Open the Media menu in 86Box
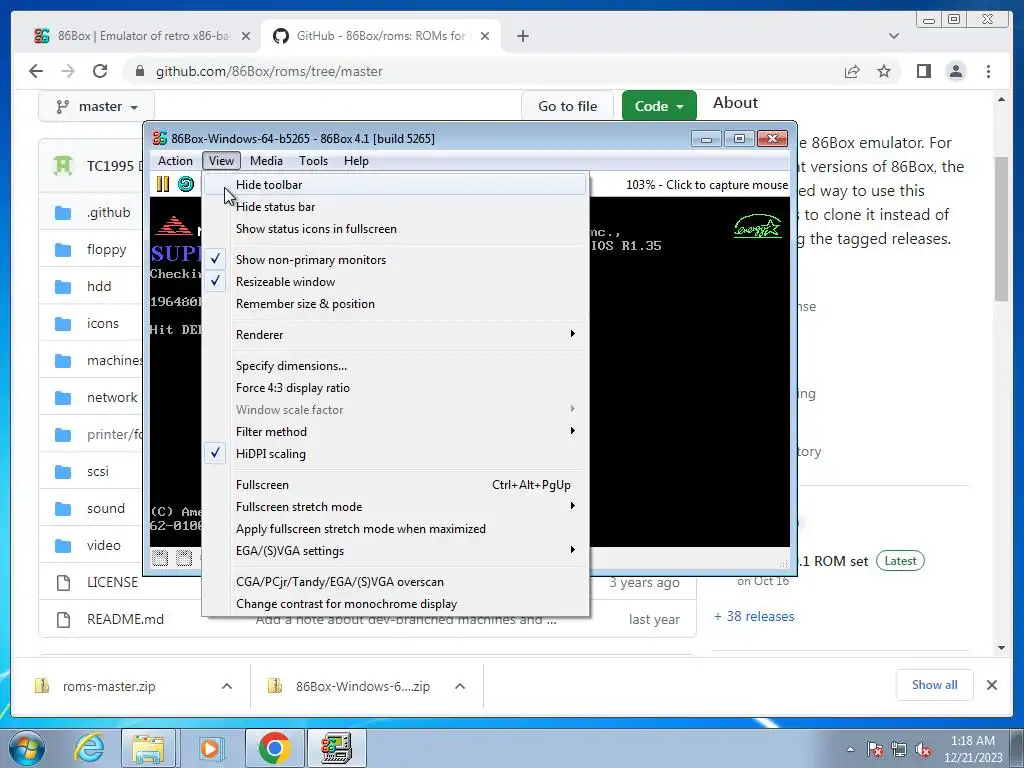Screen dimensions: 1024x768 [266, 161]
